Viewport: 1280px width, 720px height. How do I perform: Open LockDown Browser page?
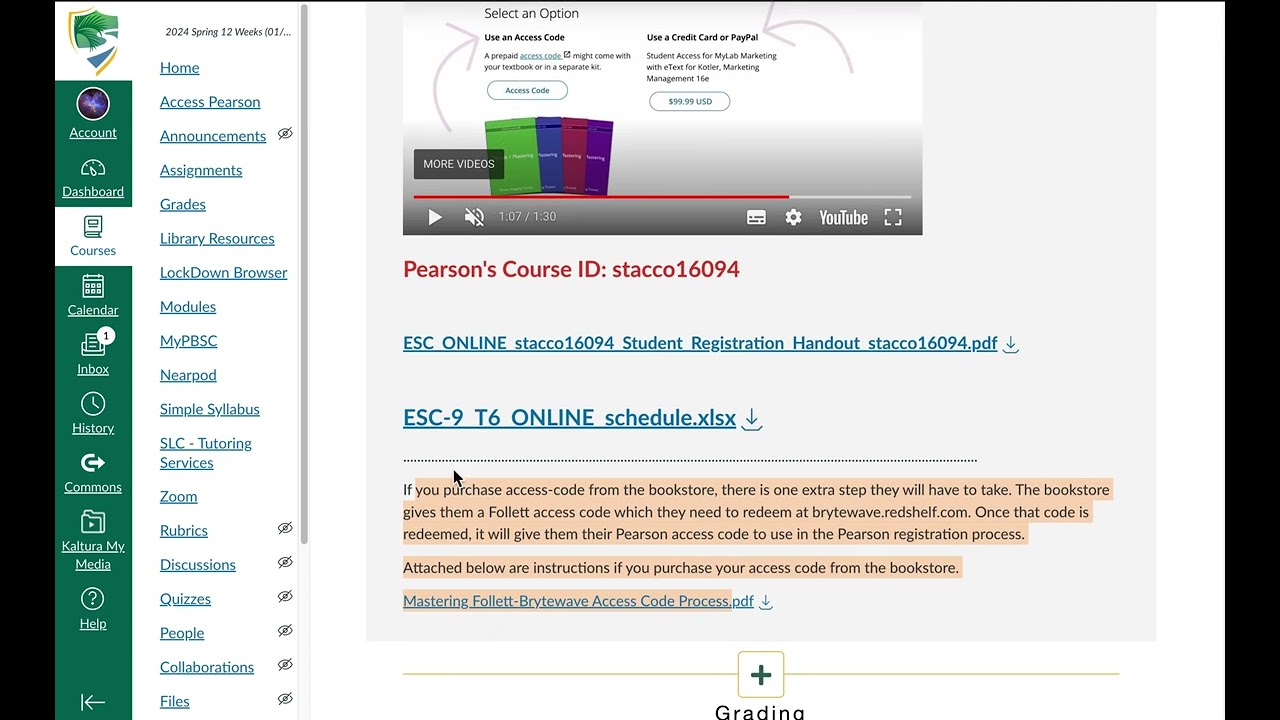click(x=223, y=272)
